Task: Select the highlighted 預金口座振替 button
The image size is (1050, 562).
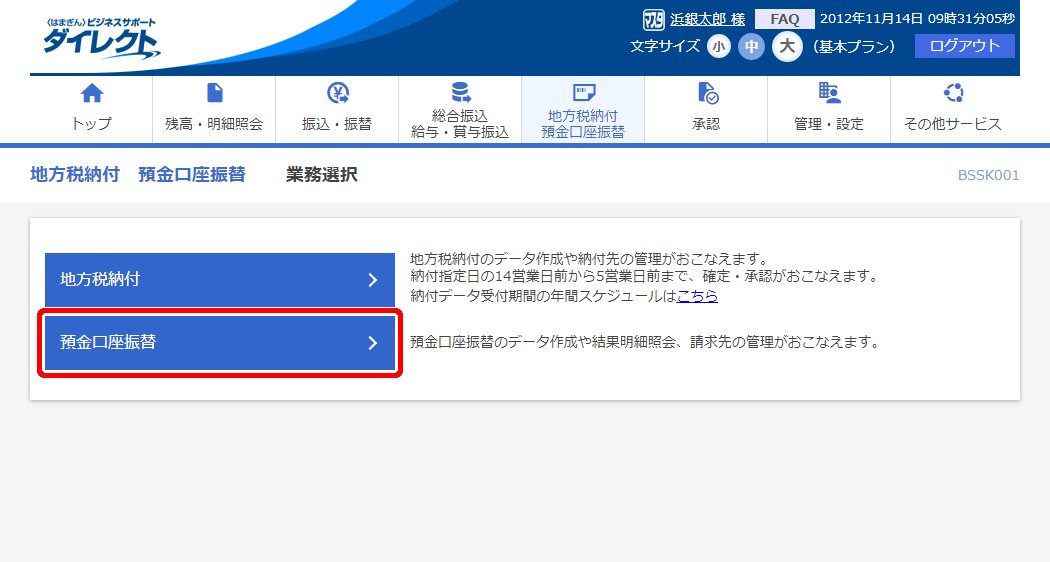Action: click(219, 343)
